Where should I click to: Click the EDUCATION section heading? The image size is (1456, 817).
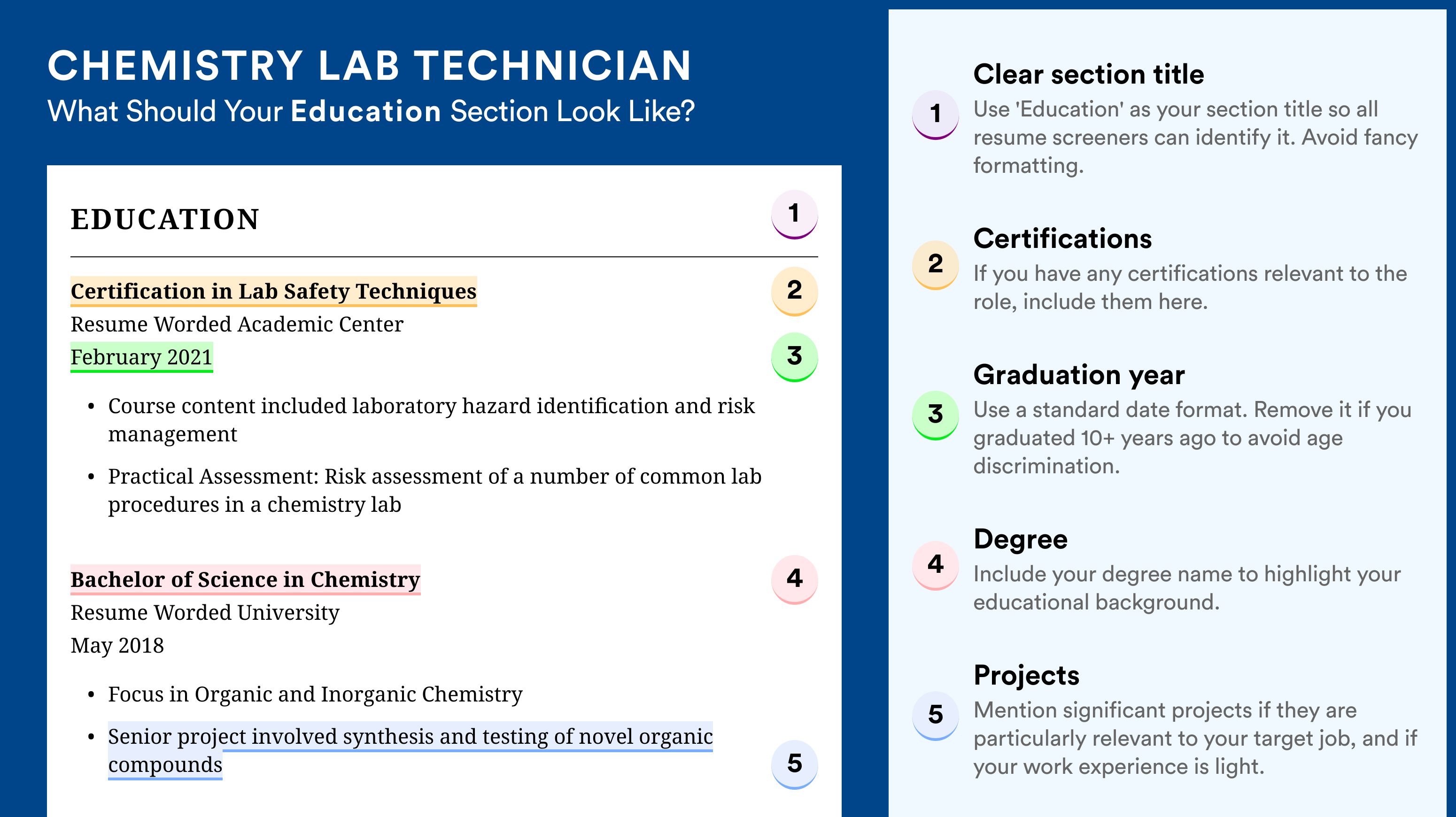tap(164, 219)
